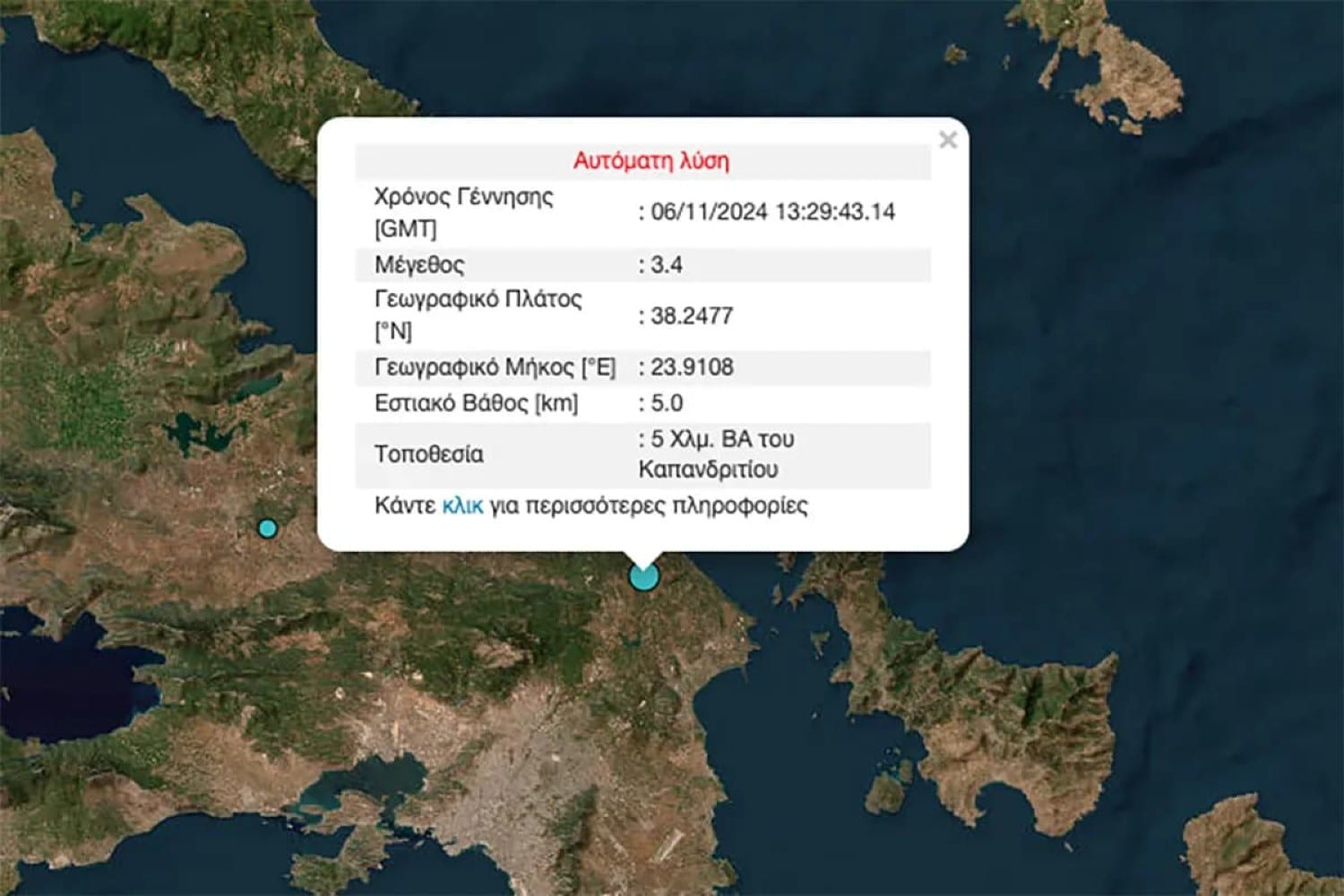The image size is (1344, 896).
Task: Click the 'Εστιακό Βάθος [km]' label
Action: (x=476, y=403)
